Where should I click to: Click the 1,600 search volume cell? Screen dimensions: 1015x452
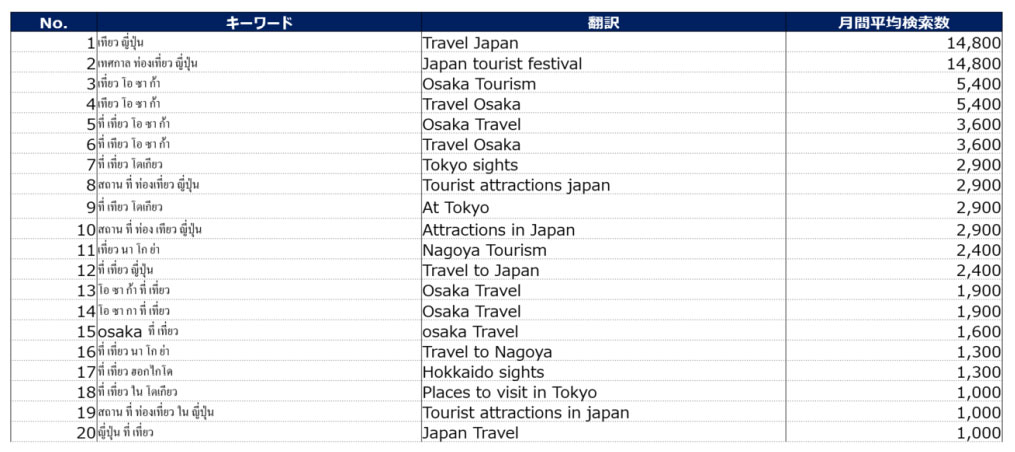(x=895, y=332)
